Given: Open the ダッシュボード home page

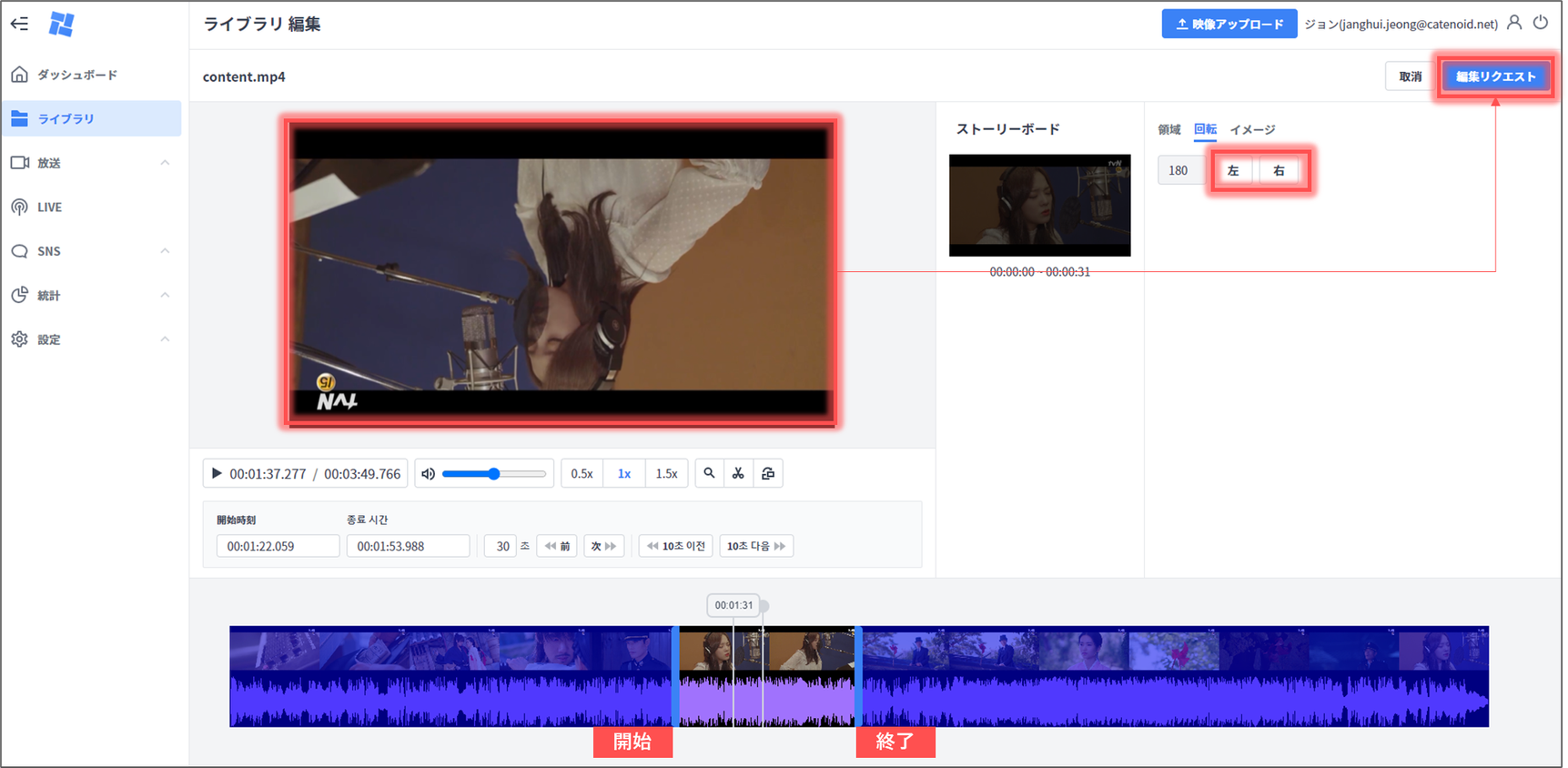Looking at the screenshot, I should (77, 75).
